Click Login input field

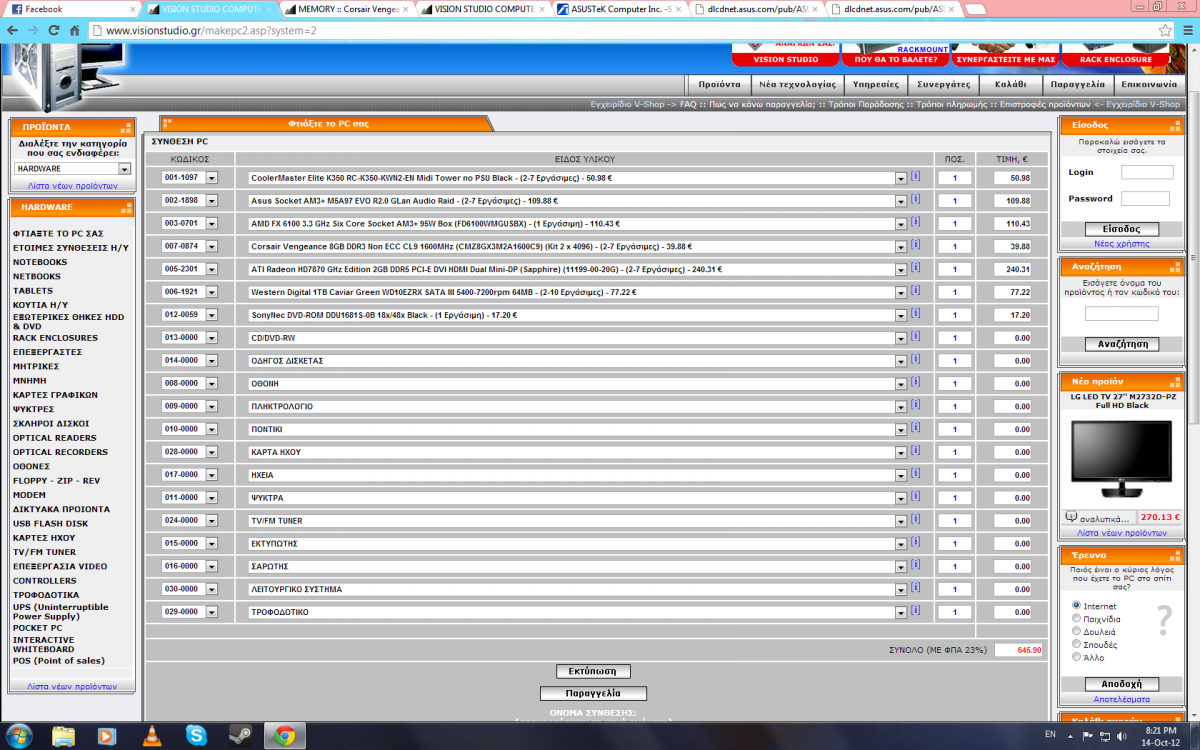1147,172
